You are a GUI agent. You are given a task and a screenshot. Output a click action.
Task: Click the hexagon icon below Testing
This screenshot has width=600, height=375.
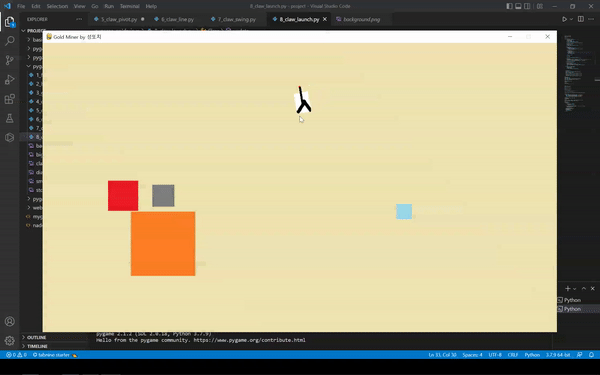point(10,137)
